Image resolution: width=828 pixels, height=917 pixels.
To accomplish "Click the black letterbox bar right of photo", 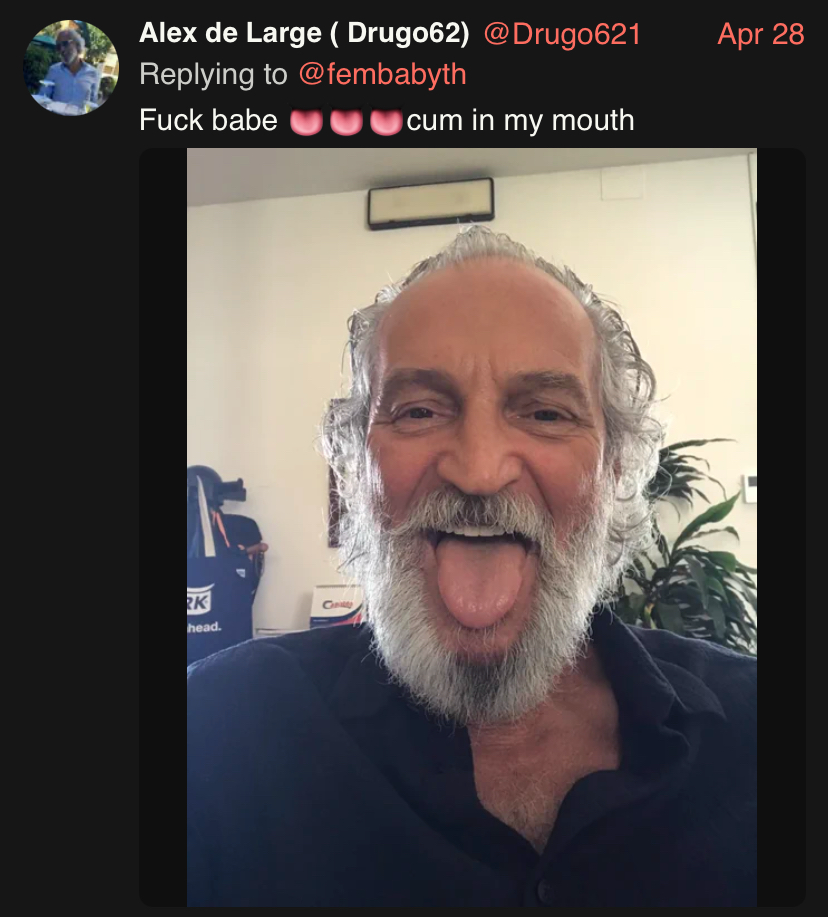I will click(781, 527).
